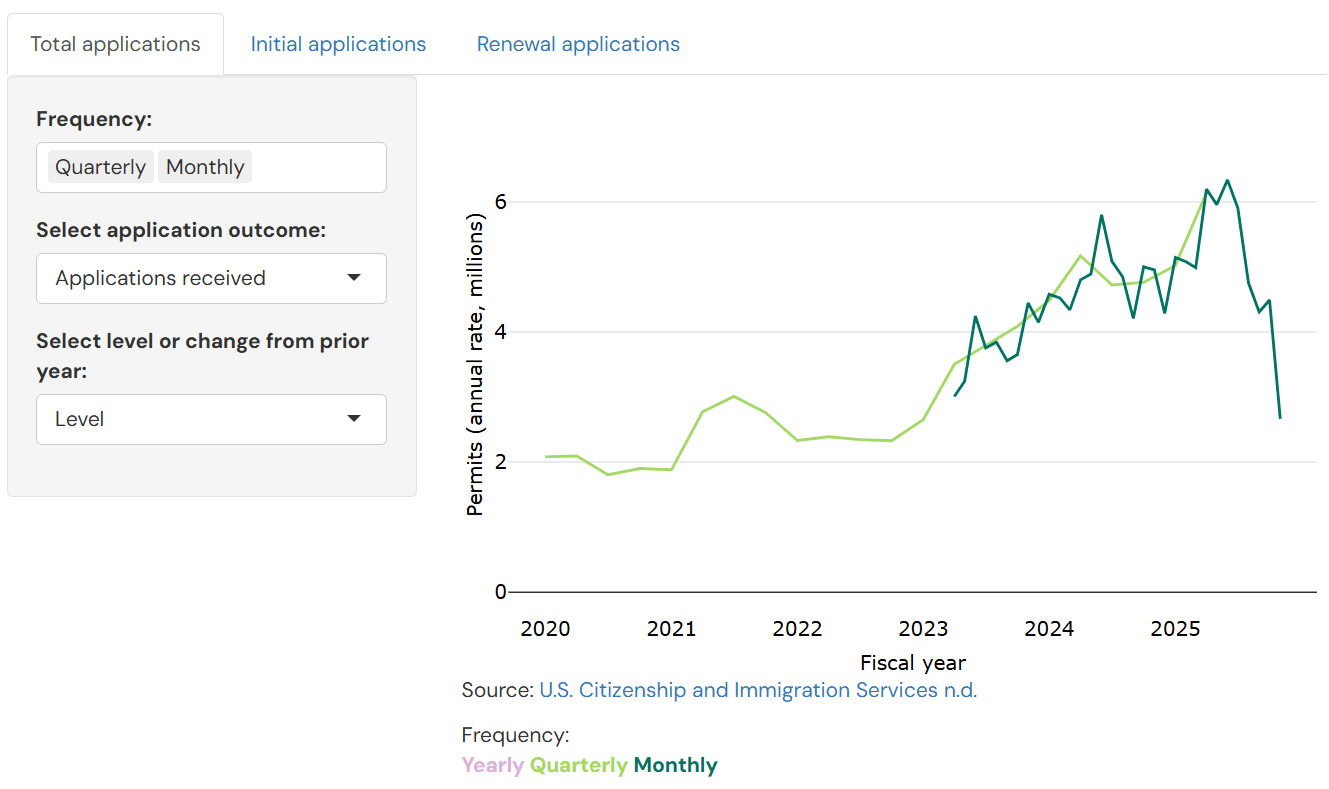The image size is (1329, 789).
Task: Click the Frequency: section label
Action: pos(93,118)
